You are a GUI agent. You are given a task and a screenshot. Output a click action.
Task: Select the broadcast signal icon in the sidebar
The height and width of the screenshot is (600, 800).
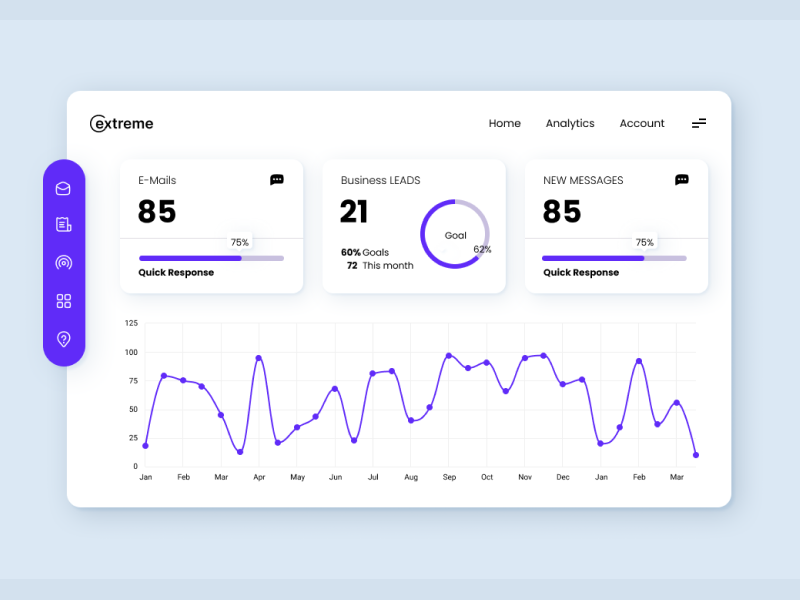[63, 263]
